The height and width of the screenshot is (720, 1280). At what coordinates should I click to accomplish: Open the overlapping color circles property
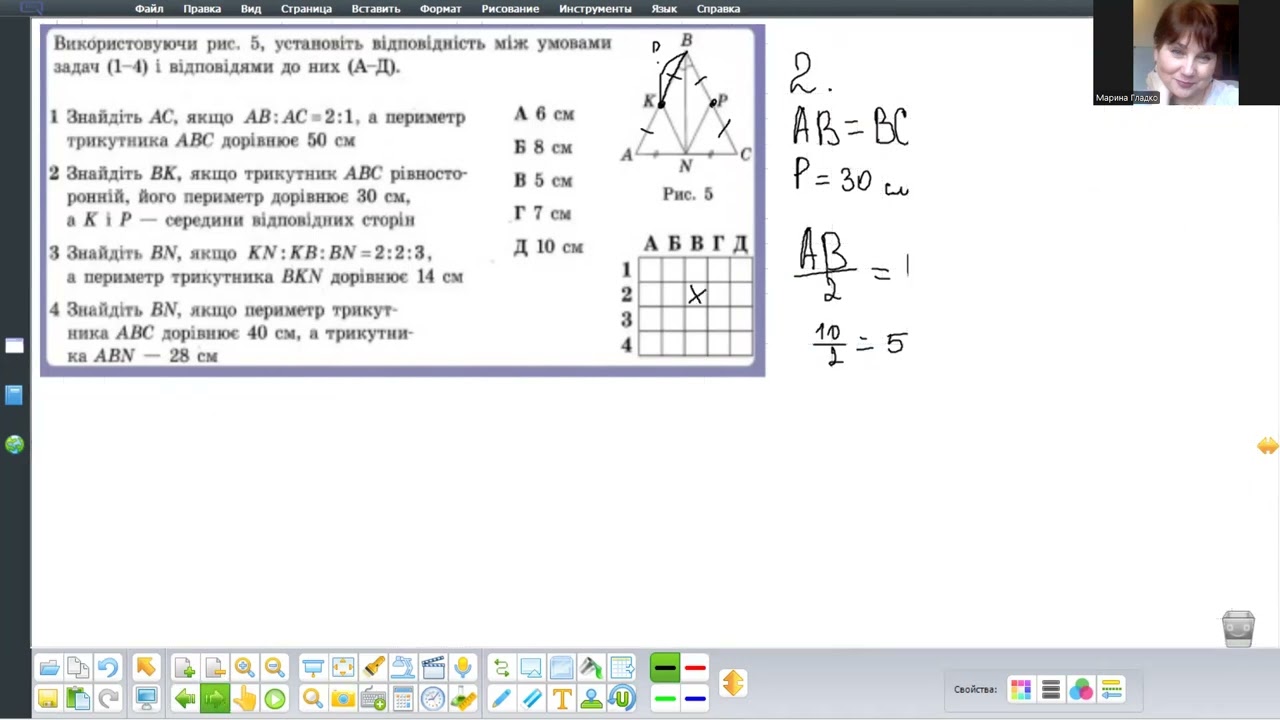click(x=1081, y=689)
